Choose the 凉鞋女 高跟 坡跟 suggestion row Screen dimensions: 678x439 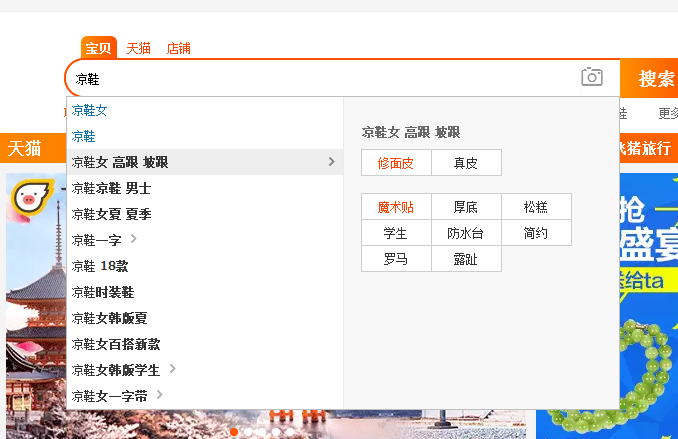(x=205, y=162)
